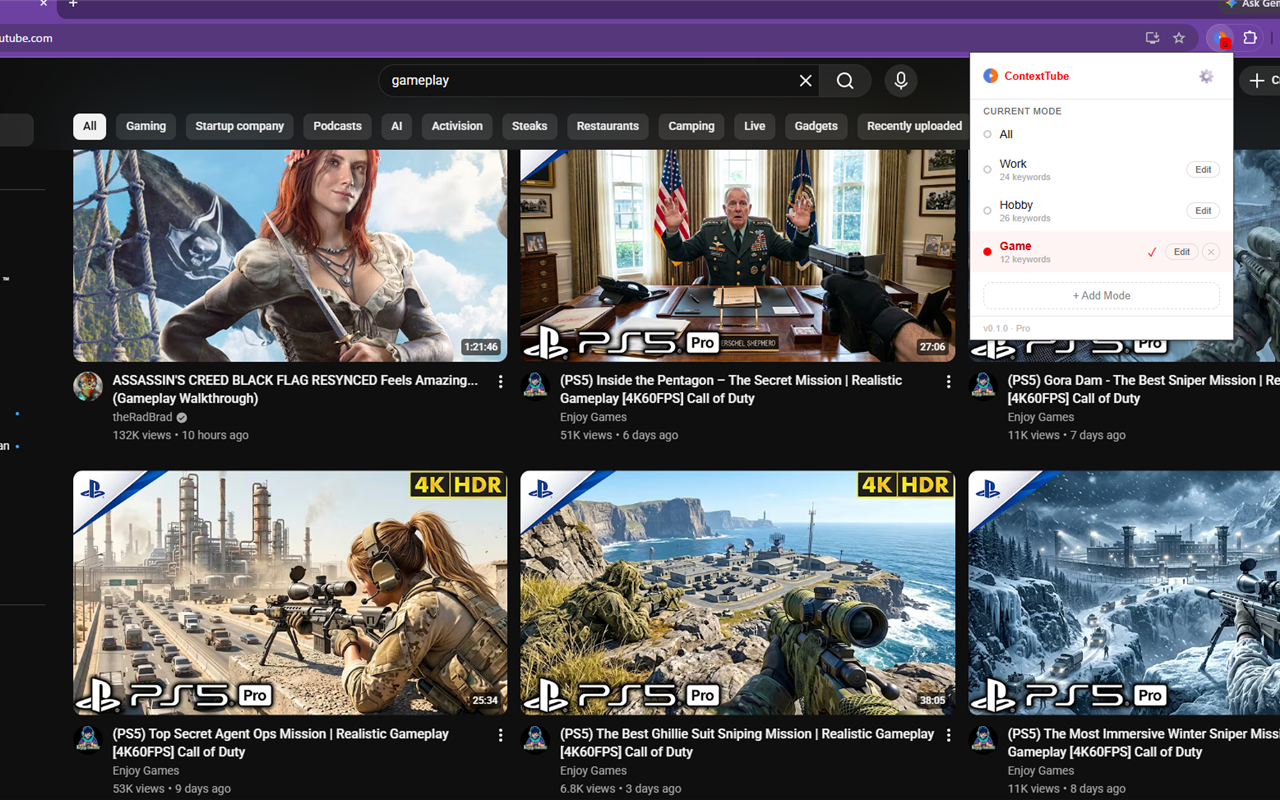Open Enjoy Games avatar beside Ghillie Suit video

[535, 740]
